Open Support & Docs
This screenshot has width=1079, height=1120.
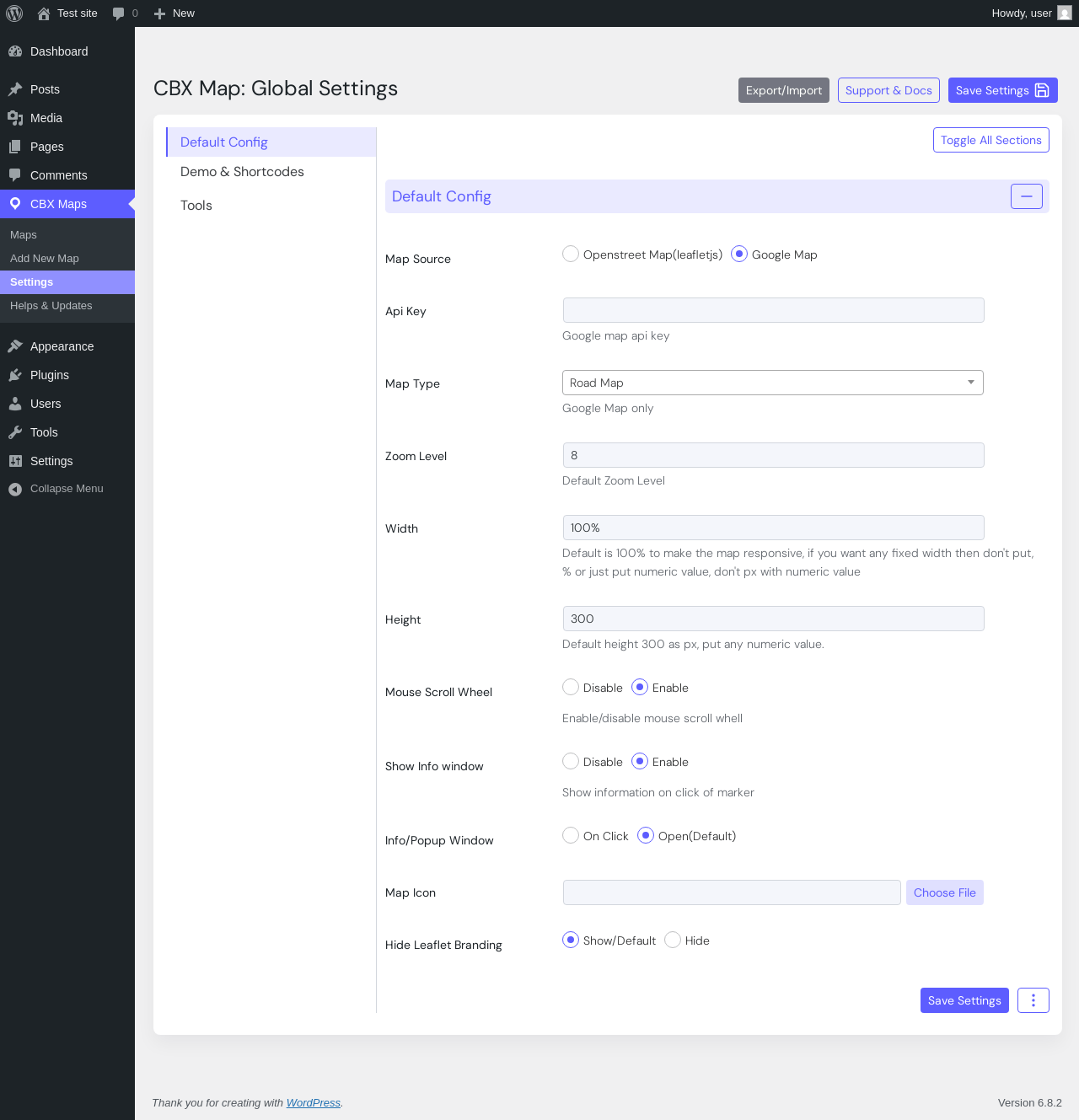tap(888, 90)
